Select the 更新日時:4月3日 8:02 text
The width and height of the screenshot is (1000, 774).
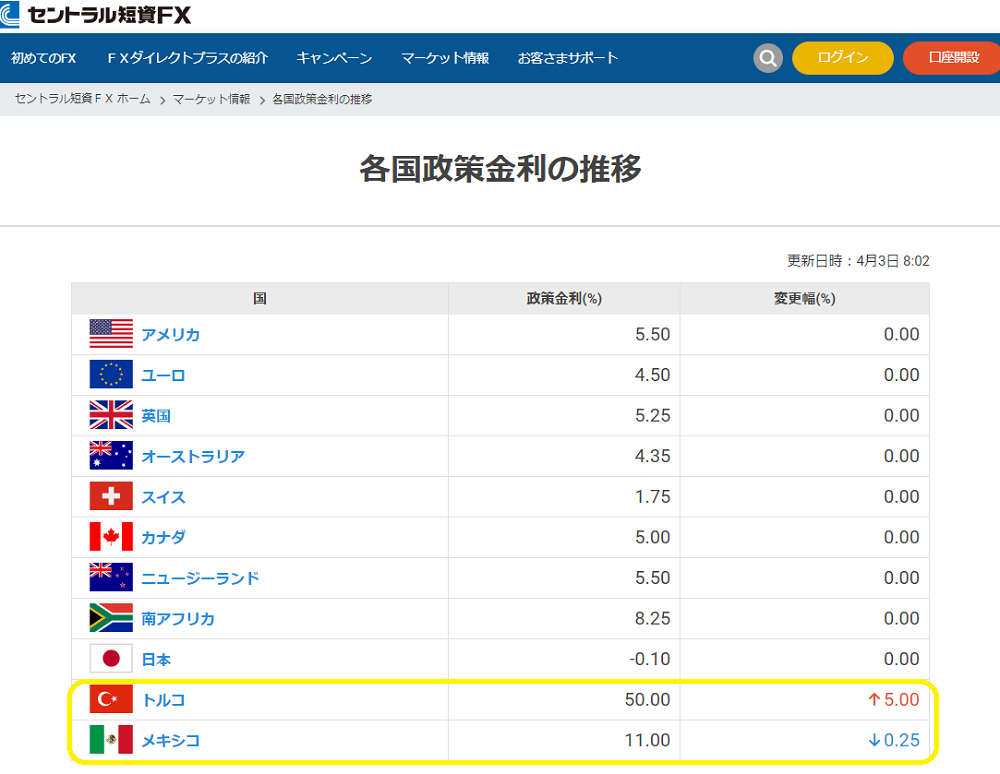(x=858, y=261)
